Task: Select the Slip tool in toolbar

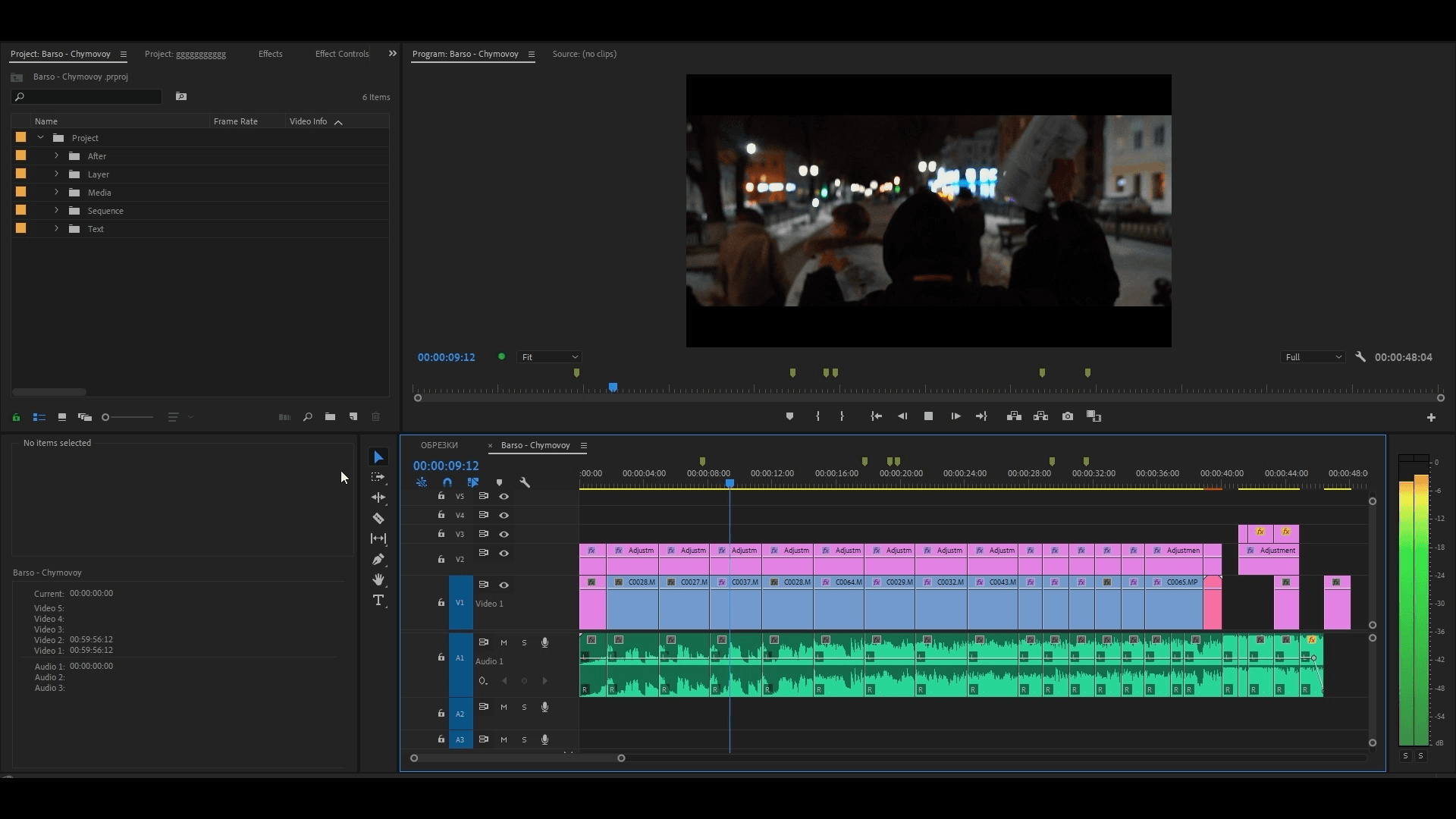Action: [x=378, y=538]
